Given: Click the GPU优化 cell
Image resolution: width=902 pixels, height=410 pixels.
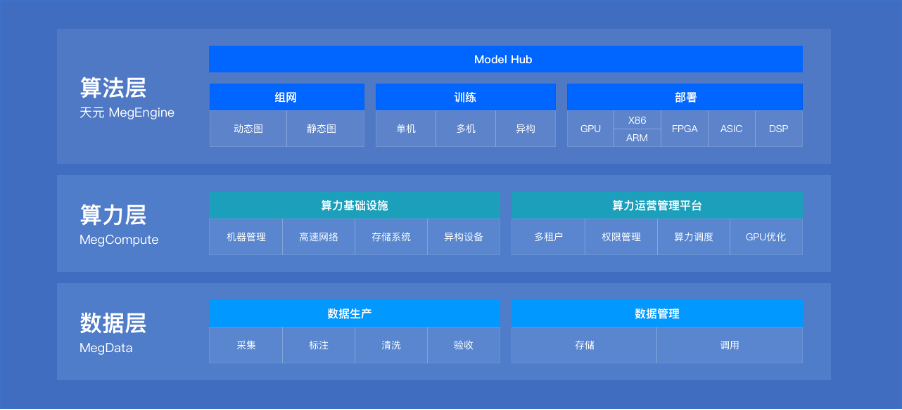Looking at the screenshot, I should pos(766,237).
